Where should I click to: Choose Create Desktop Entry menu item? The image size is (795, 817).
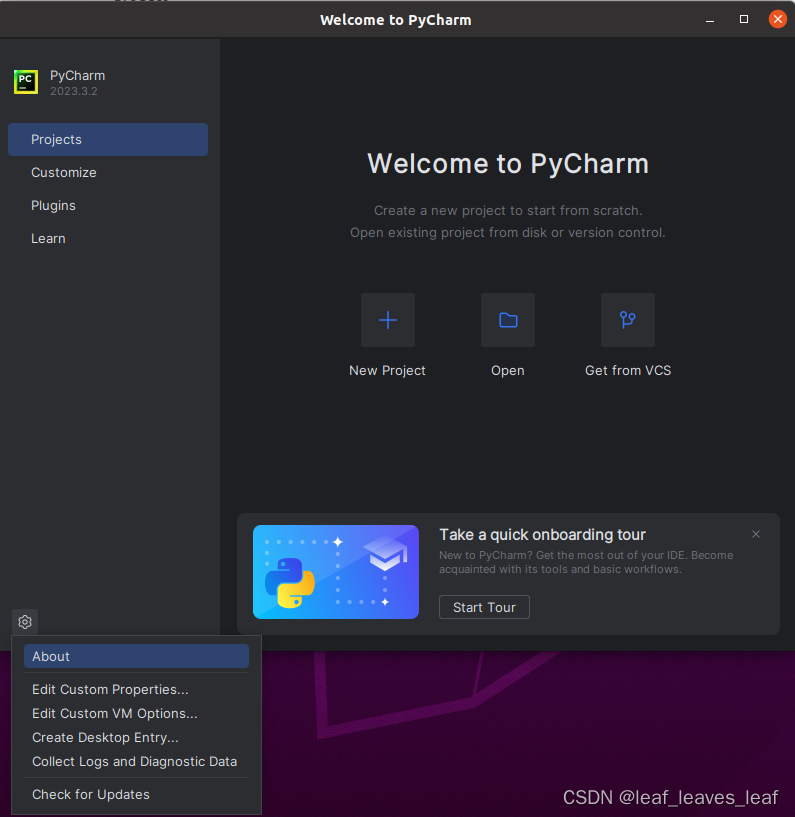coord(136,737)
